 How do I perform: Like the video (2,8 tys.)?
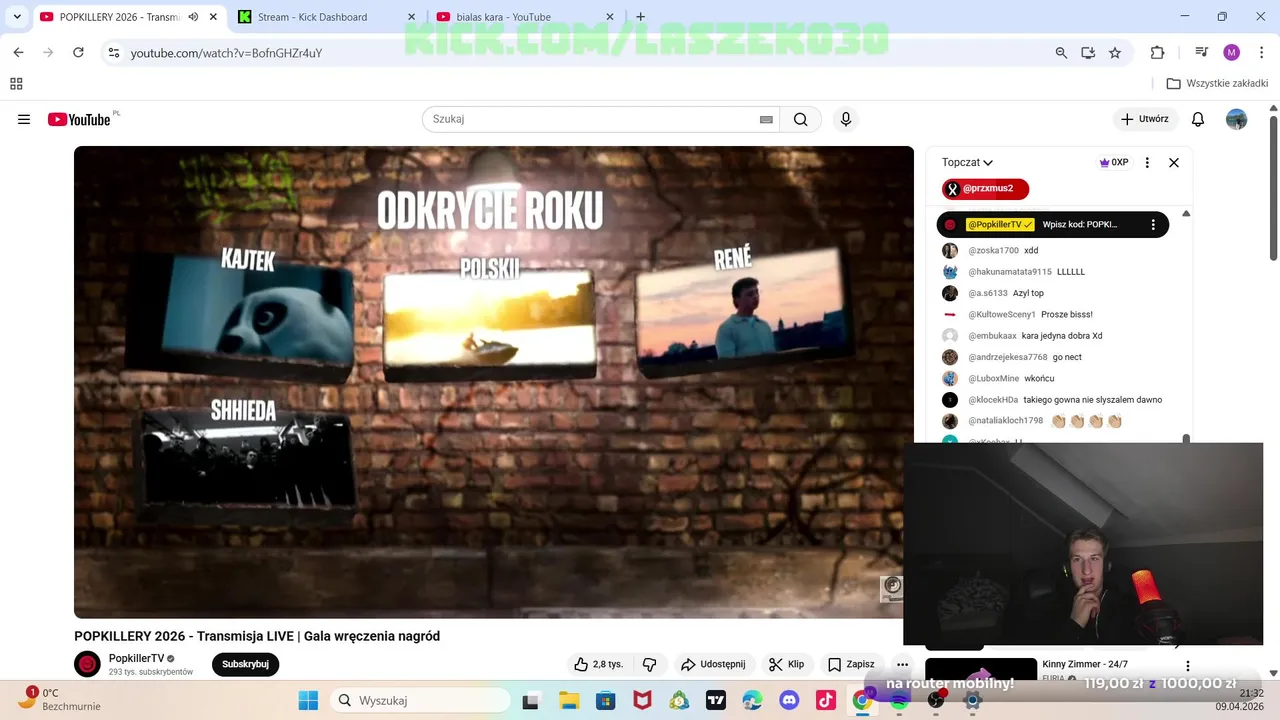click(599, 664)
